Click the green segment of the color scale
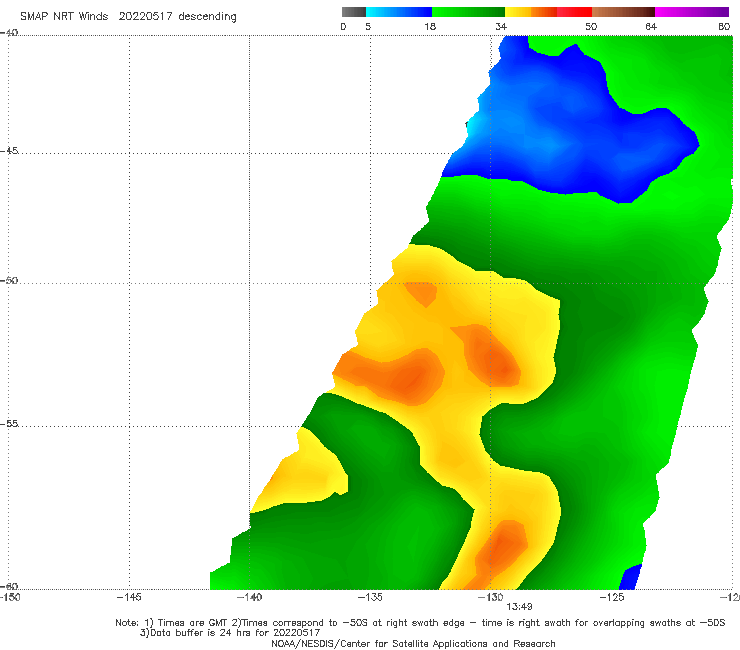This screenshot has height=650, width=740. tap(468, 12)
